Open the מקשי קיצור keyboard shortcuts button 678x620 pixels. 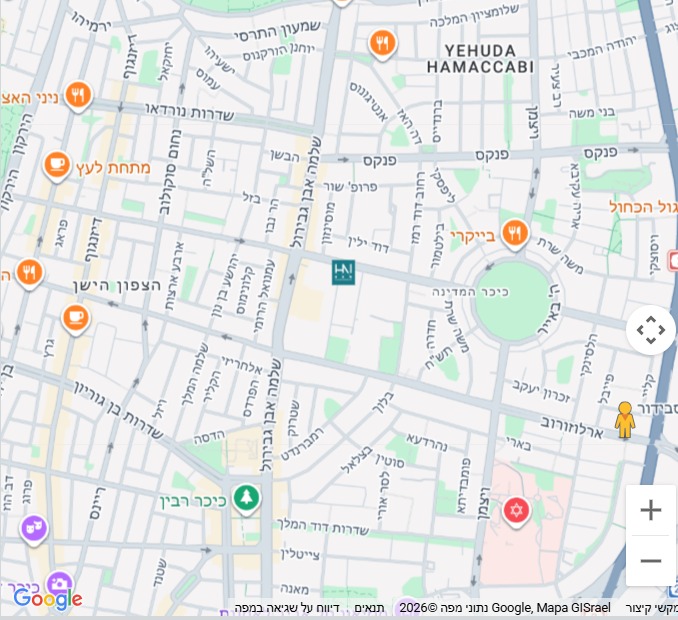652,607
